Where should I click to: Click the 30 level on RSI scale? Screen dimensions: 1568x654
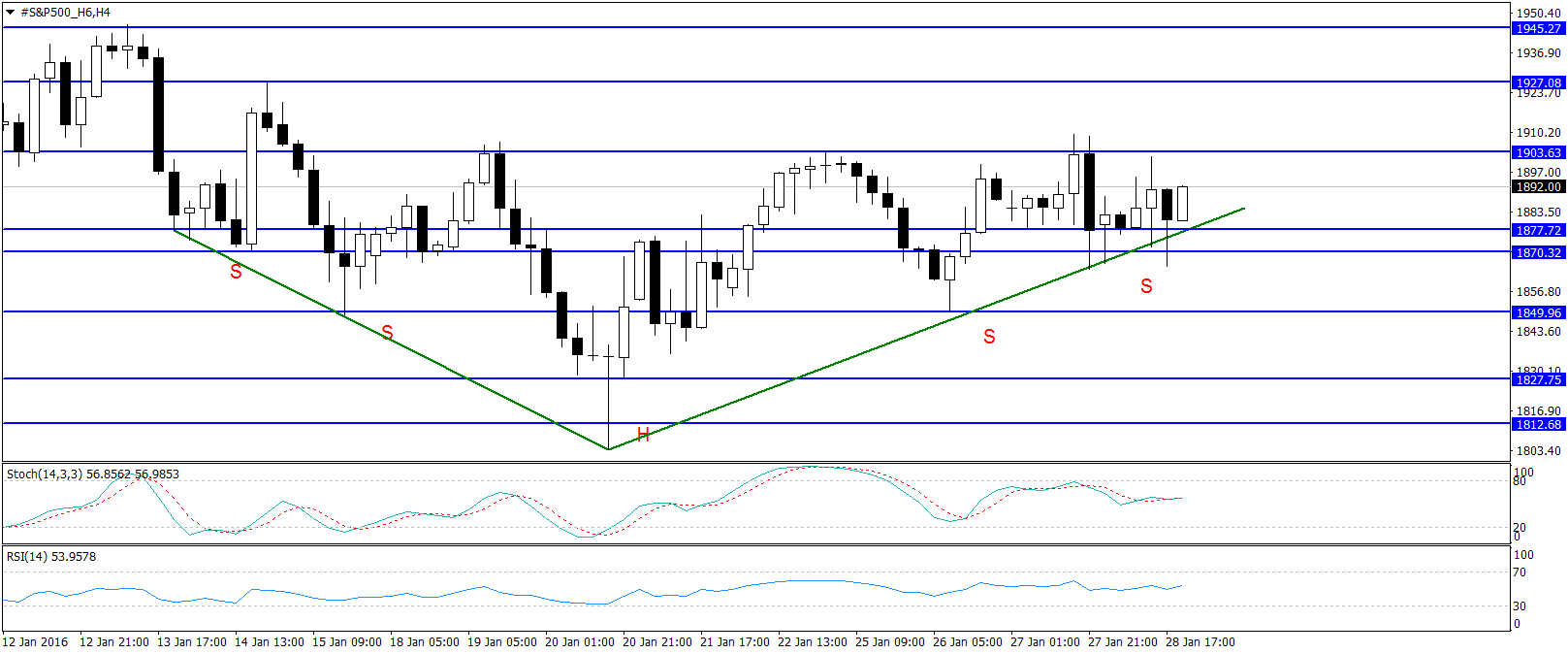click(1520, 606)
